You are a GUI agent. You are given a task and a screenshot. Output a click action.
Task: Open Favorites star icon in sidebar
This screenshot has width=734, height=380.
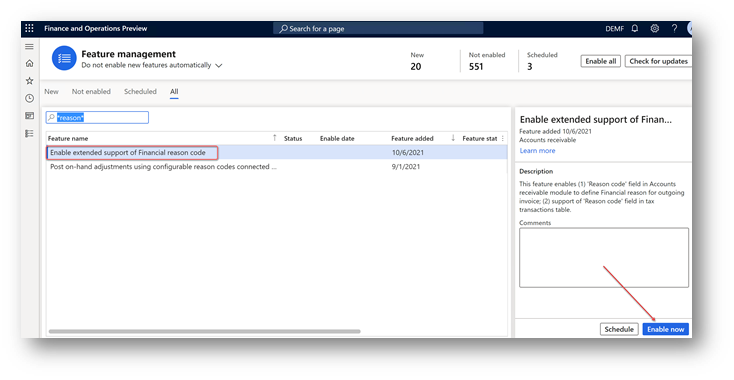point(29,81)
